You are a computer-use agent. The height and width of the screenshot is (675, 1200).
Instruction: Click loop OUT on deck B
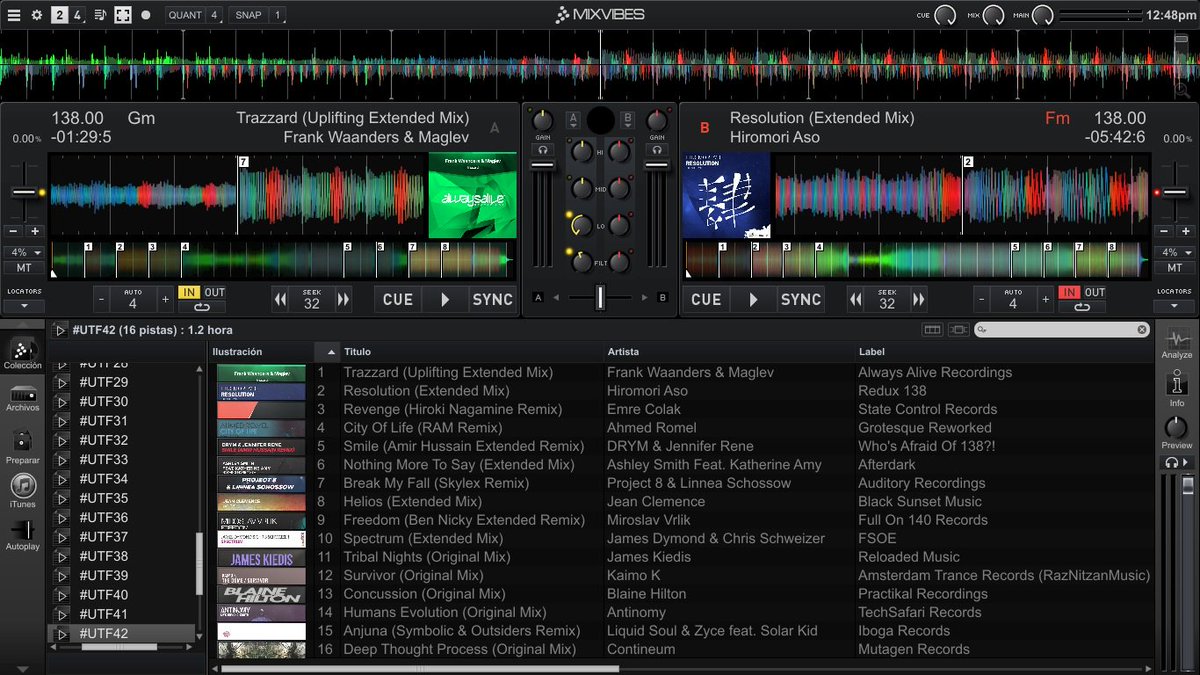1095,293
